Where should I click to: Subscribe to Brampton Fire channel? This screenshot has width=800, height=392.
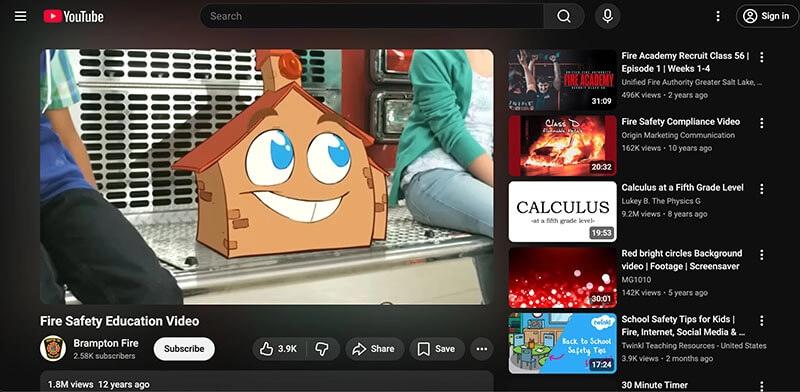[x=184, y=349]
